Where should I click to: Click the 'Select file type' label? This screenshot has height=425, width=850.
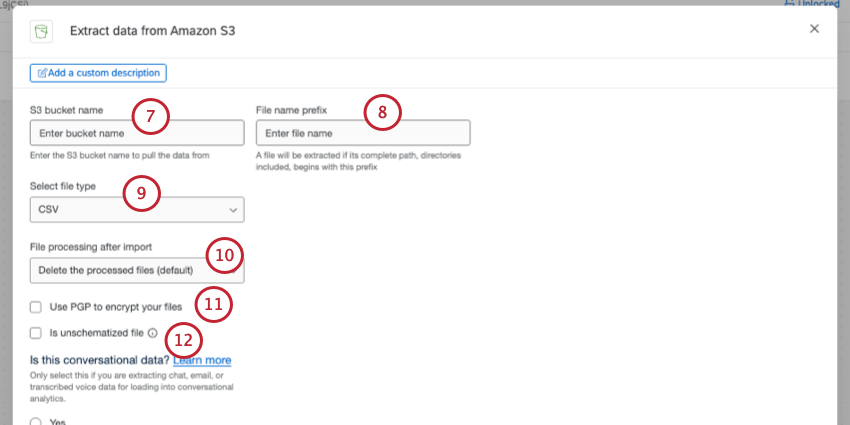pos(63,186)
